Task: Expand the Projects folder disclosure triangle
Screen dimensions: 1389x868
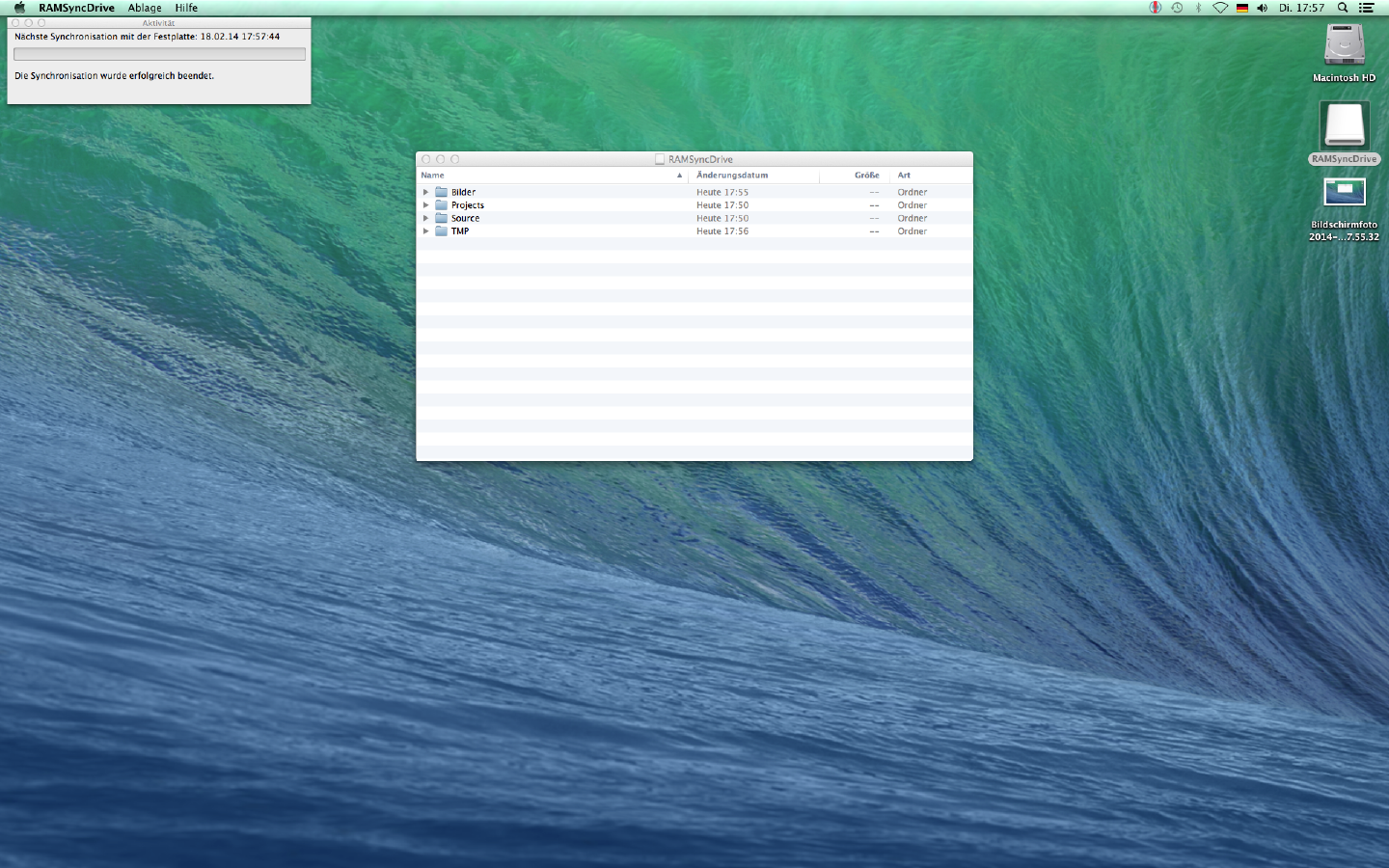Action: tap(425, 205)
